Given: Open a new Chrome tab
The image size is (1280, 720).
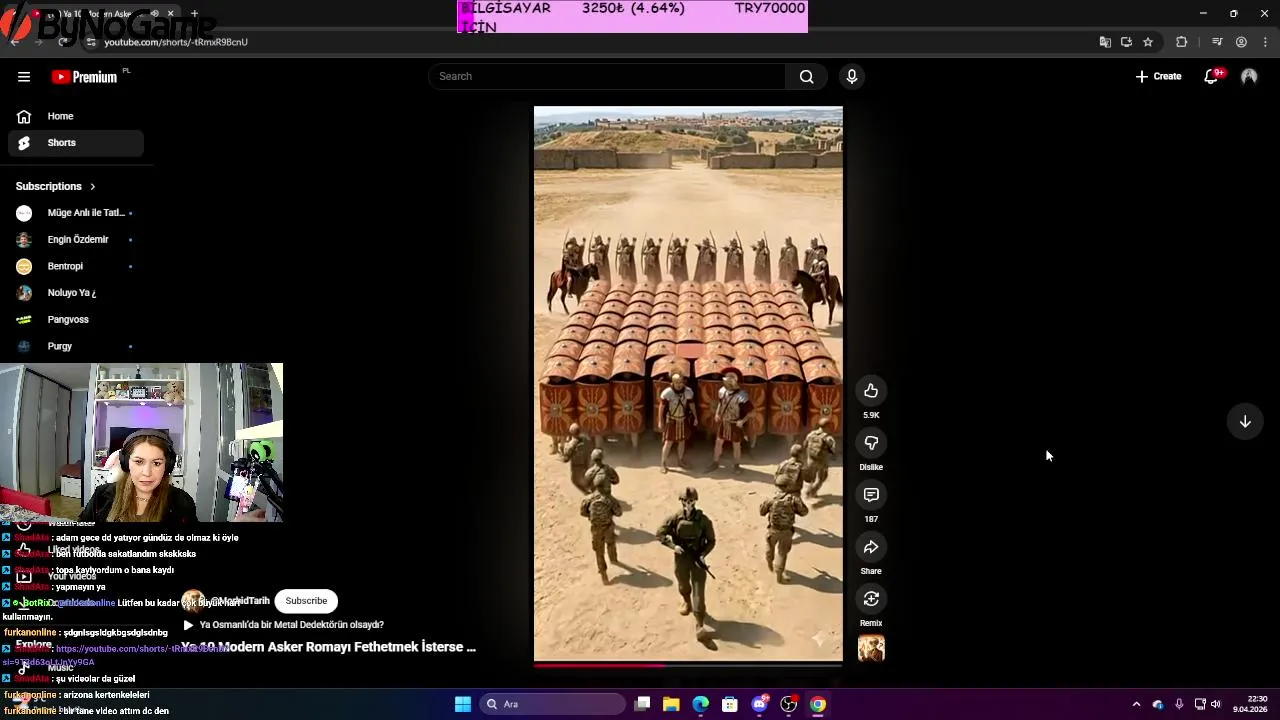Looking at the screenshot, I should click(194, 14).
